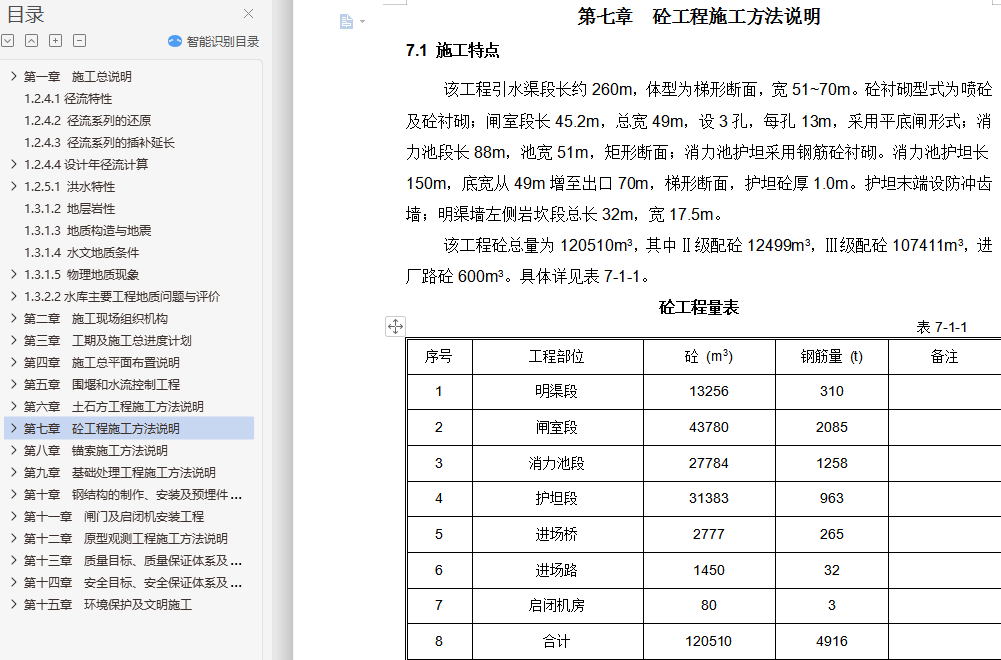
Task: Click the 消力池段 table cell
Action: (x=556, y=463)
